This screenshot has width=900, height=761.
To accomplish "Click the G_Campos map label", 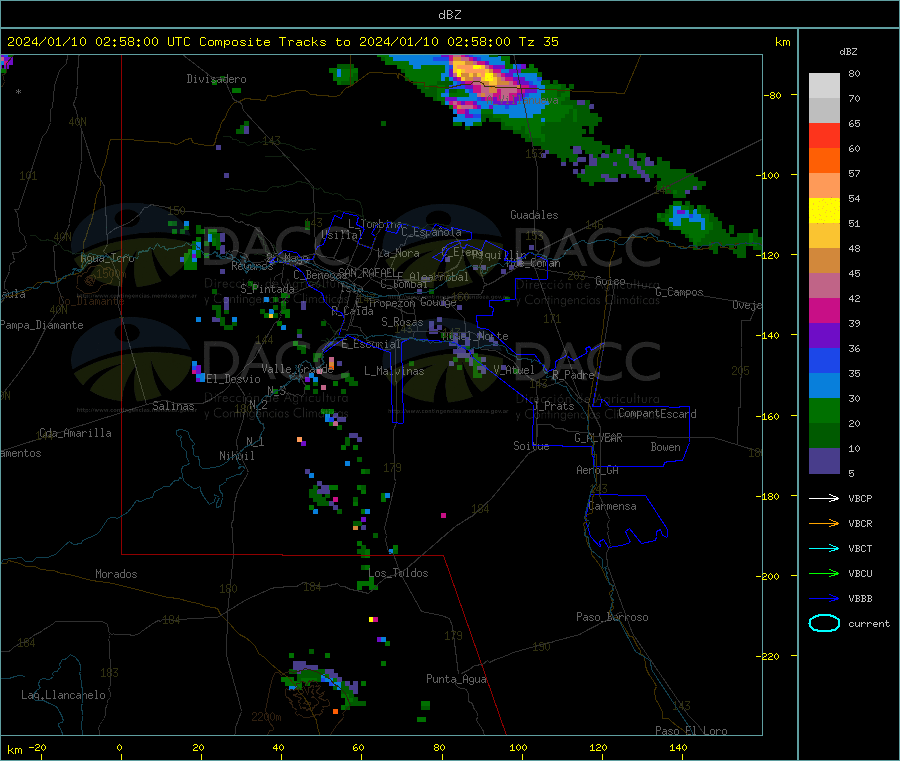I will [679, 292].
